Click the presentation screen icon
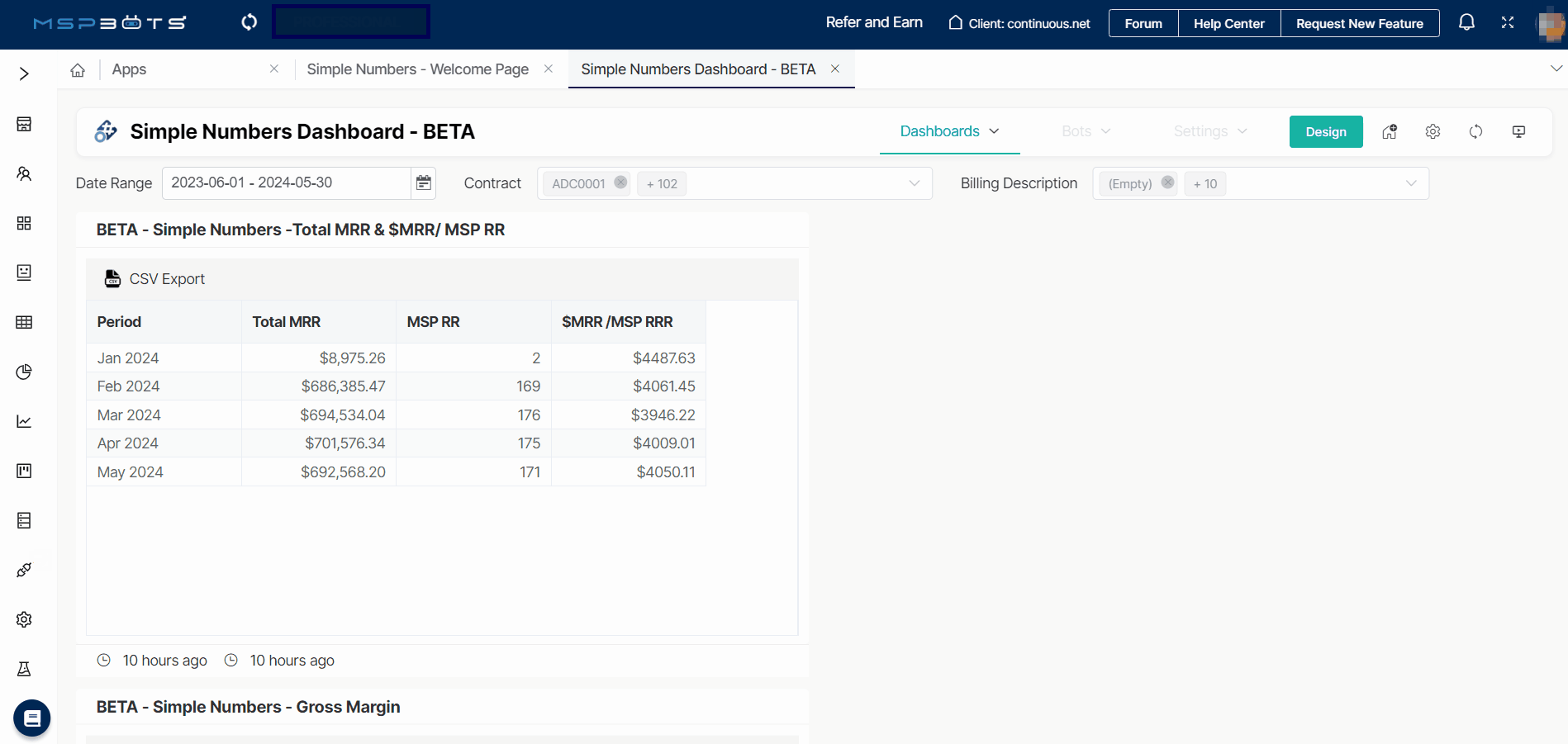Screen dimensions: 1568x744 [x=1518, y=132]
